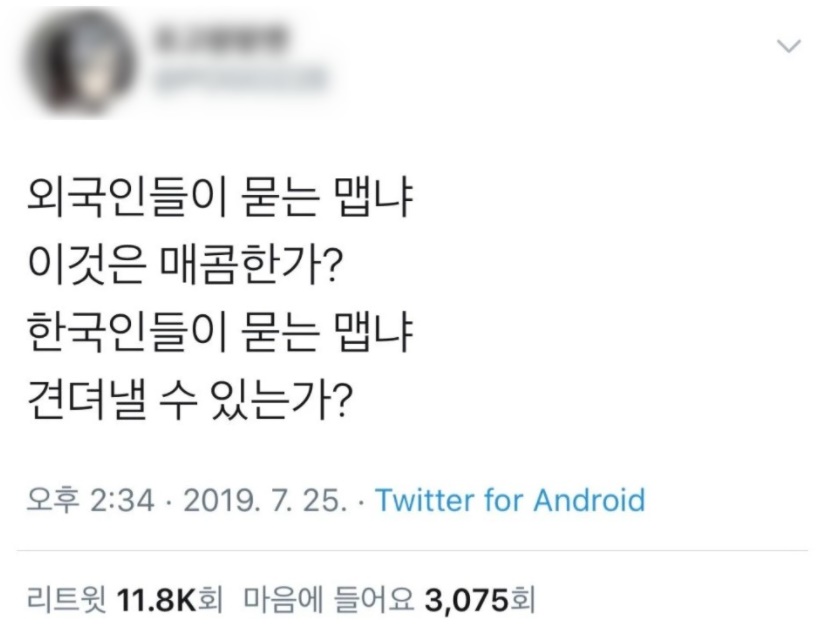This screenshot has height=632, width=818.
Task: Open the tweet options chevron menu
Action: pyautogui.click(x=789, y=46)
